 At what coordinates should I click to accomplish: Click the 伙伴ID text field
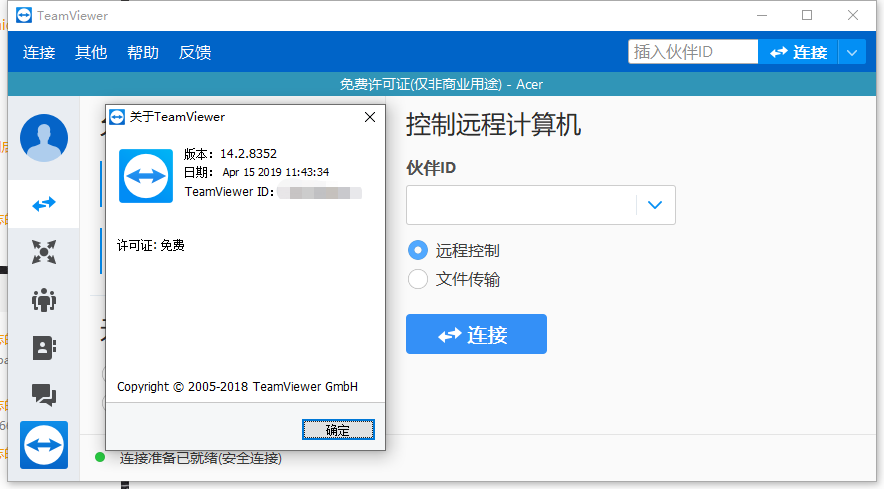pos(521,205)
